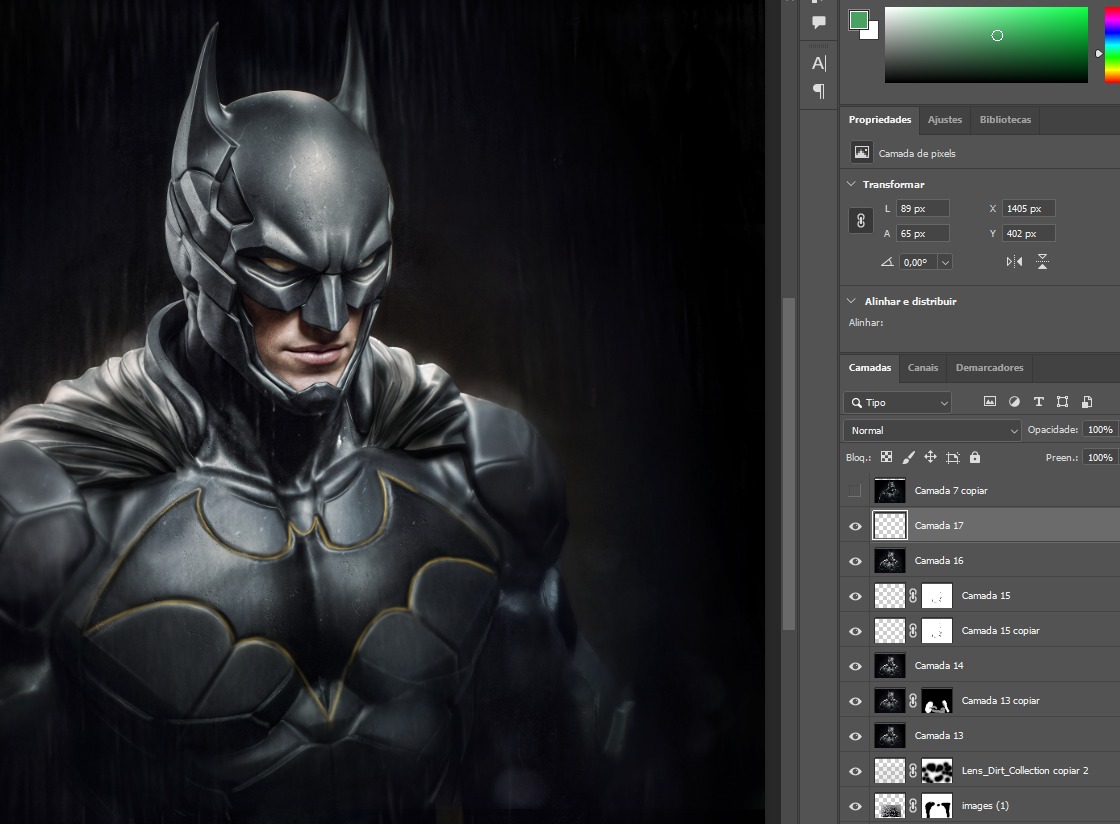The height and width of the screenshot is (824, 1120).
Task: Click the Opacidade percentage field
Action: [x=1100, y=430]
